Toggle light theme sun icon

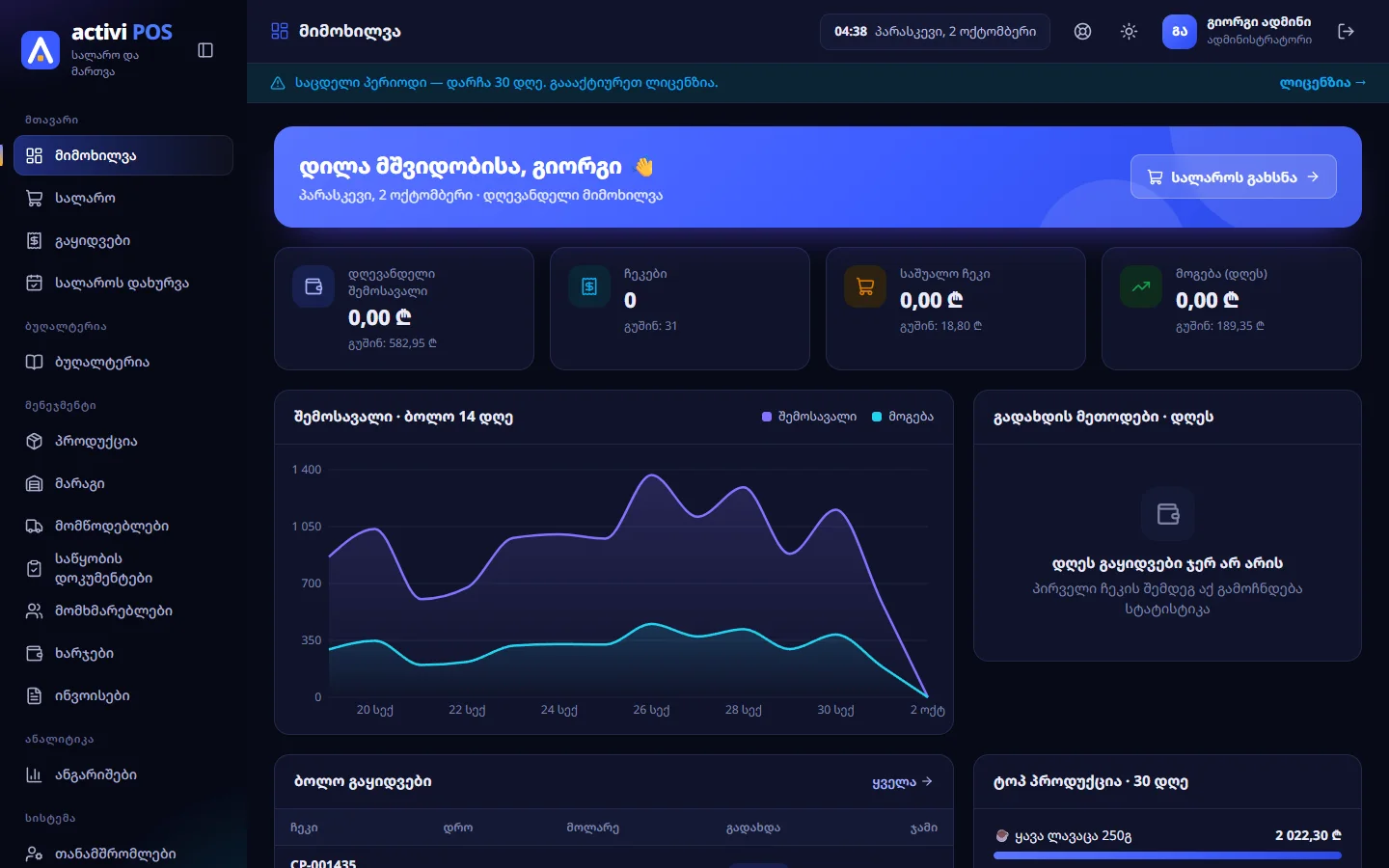click(1129, 32)
